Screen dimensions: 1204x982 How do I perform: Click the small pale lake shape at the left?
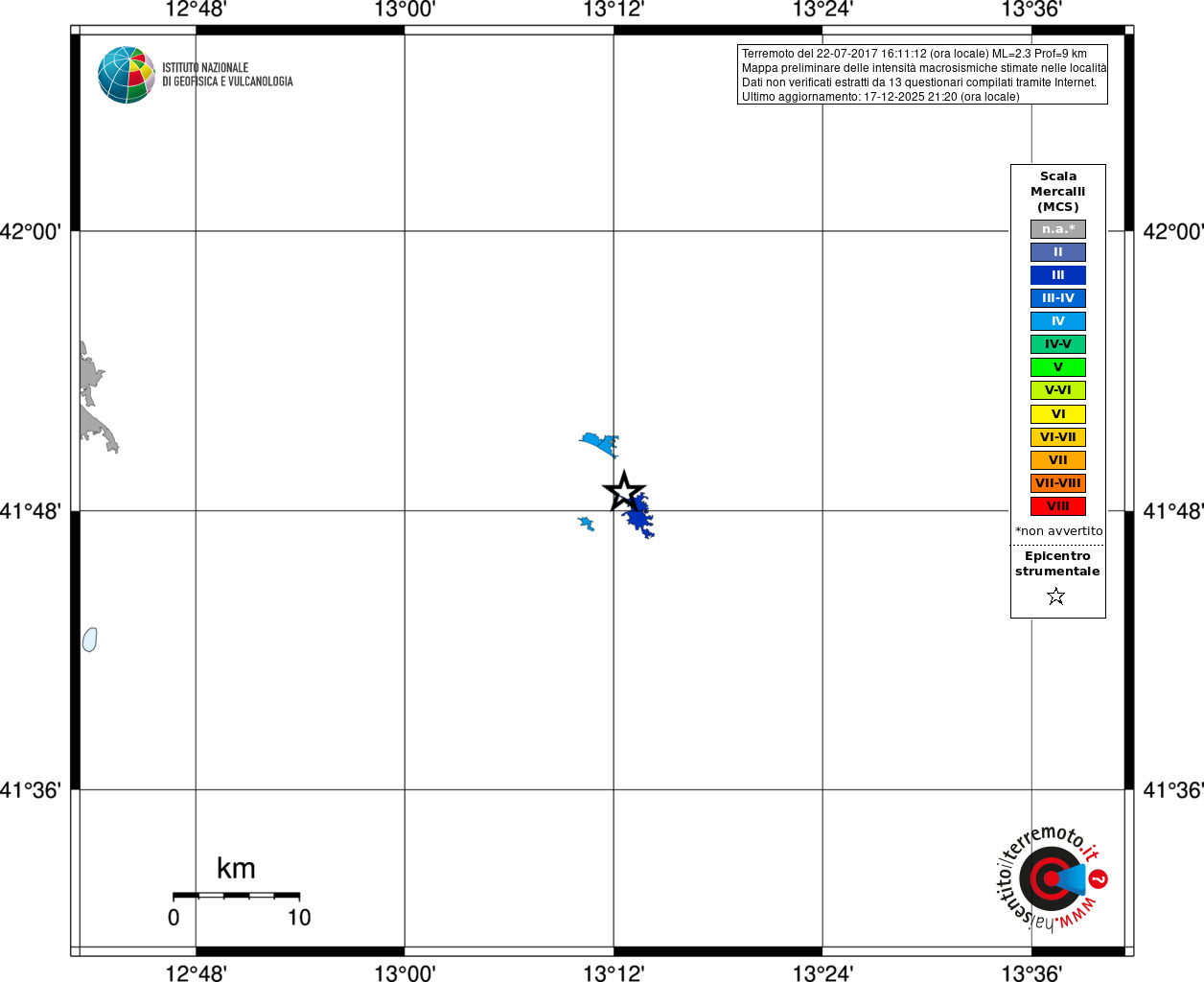tap(89, 640)
